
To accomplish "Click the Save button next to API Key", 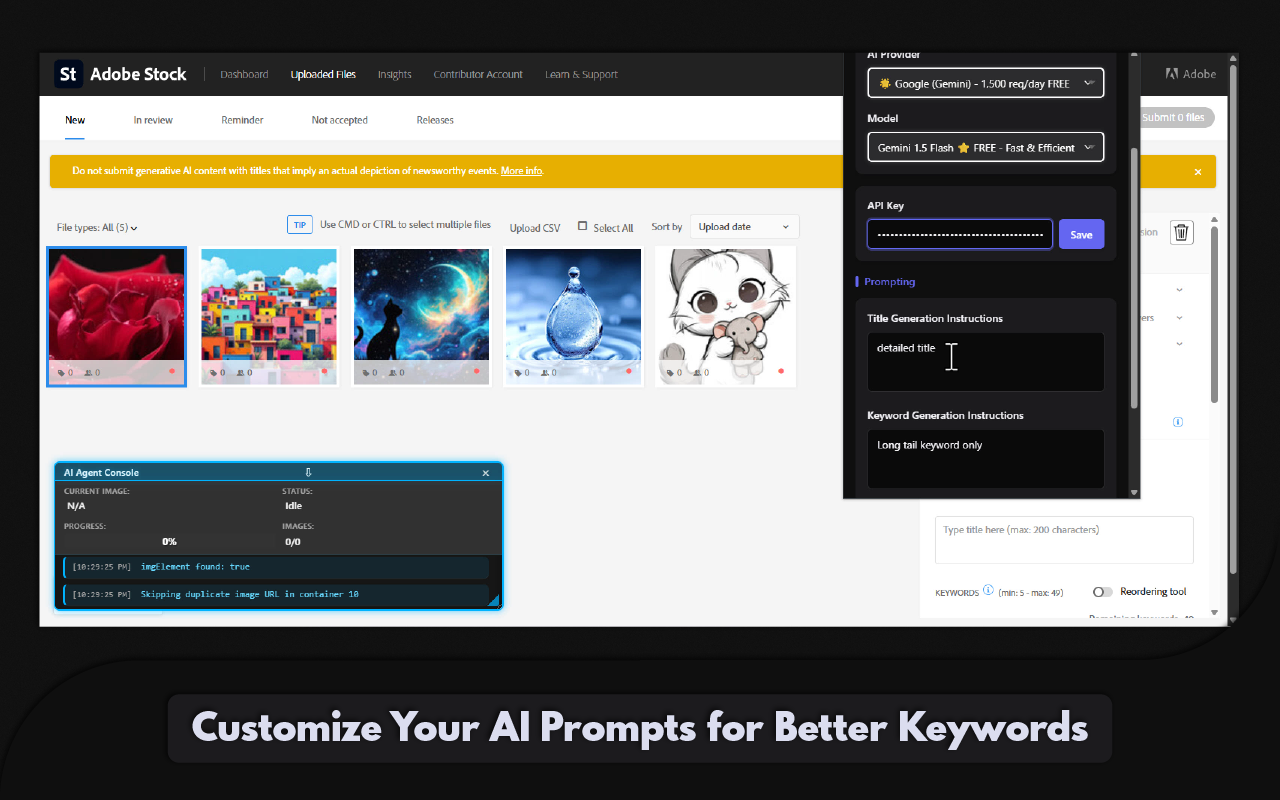I will 1081,234.
